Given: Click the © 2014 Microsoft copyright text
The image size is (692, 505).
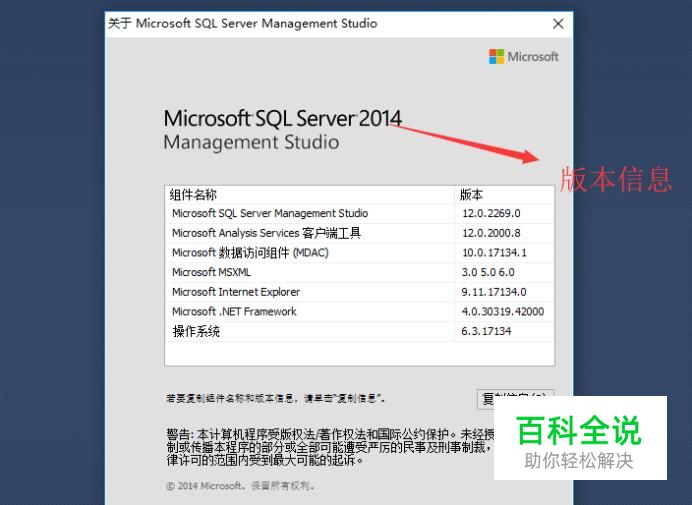Looking at the screenshot, I should tap(241, 486).
